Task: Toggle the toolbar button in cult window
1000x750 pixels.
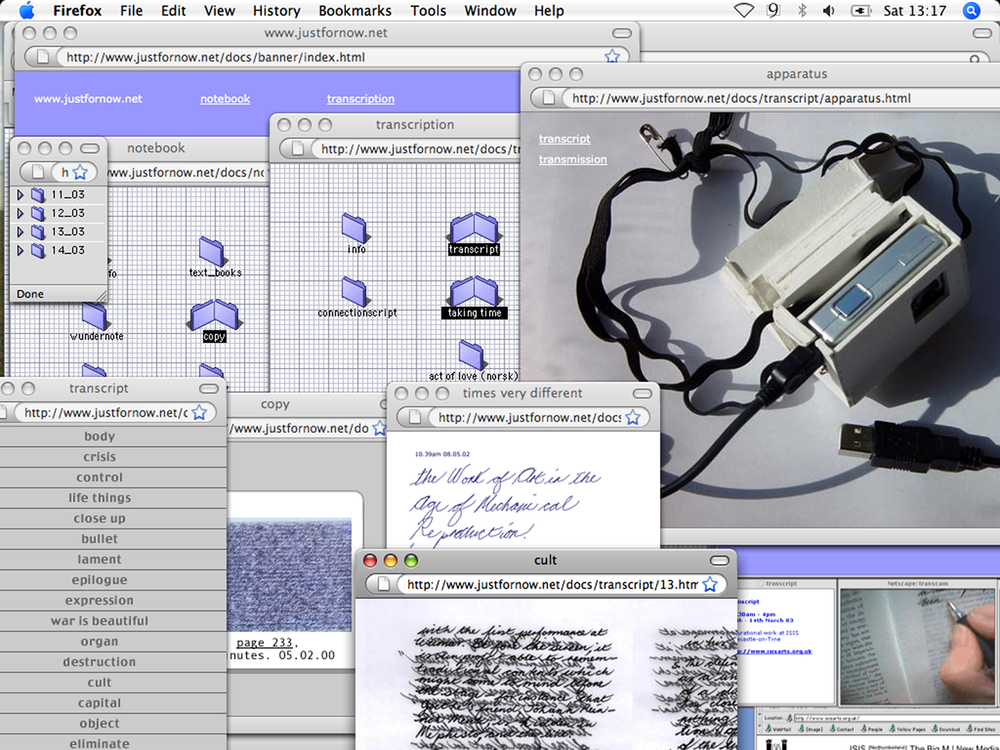Action: pos(719,561)
